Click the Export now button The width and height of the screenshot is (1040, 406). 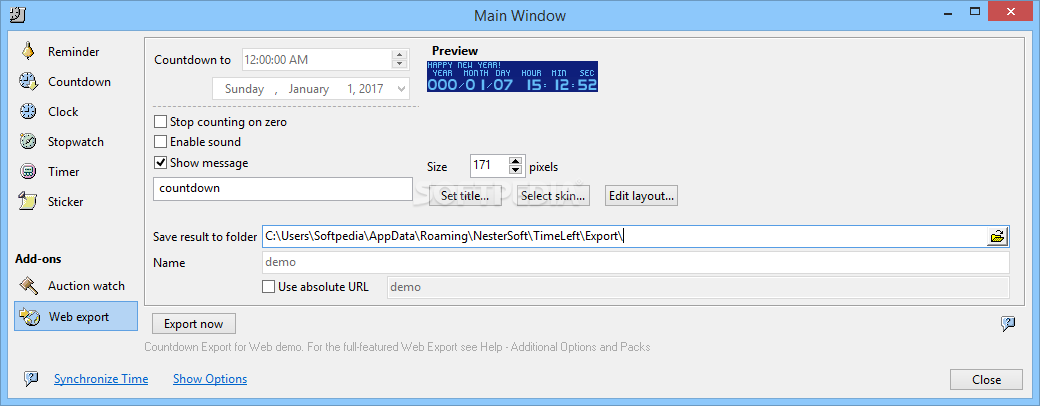[194, 324]
